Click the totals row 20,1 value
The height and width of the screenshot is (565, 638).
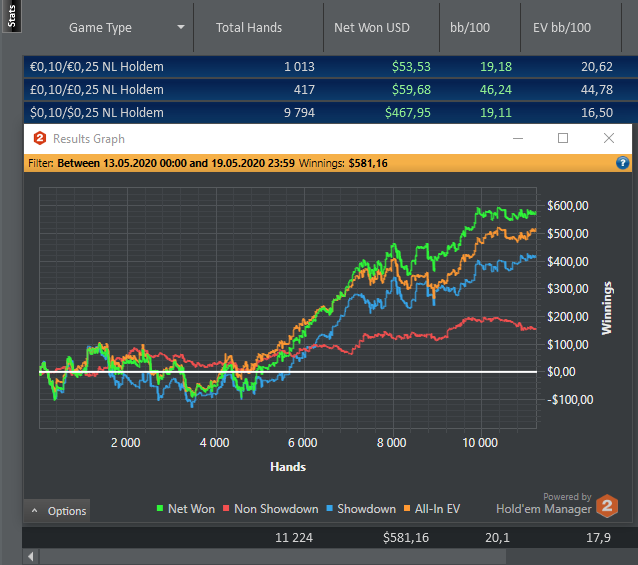(x=497, y=538)
